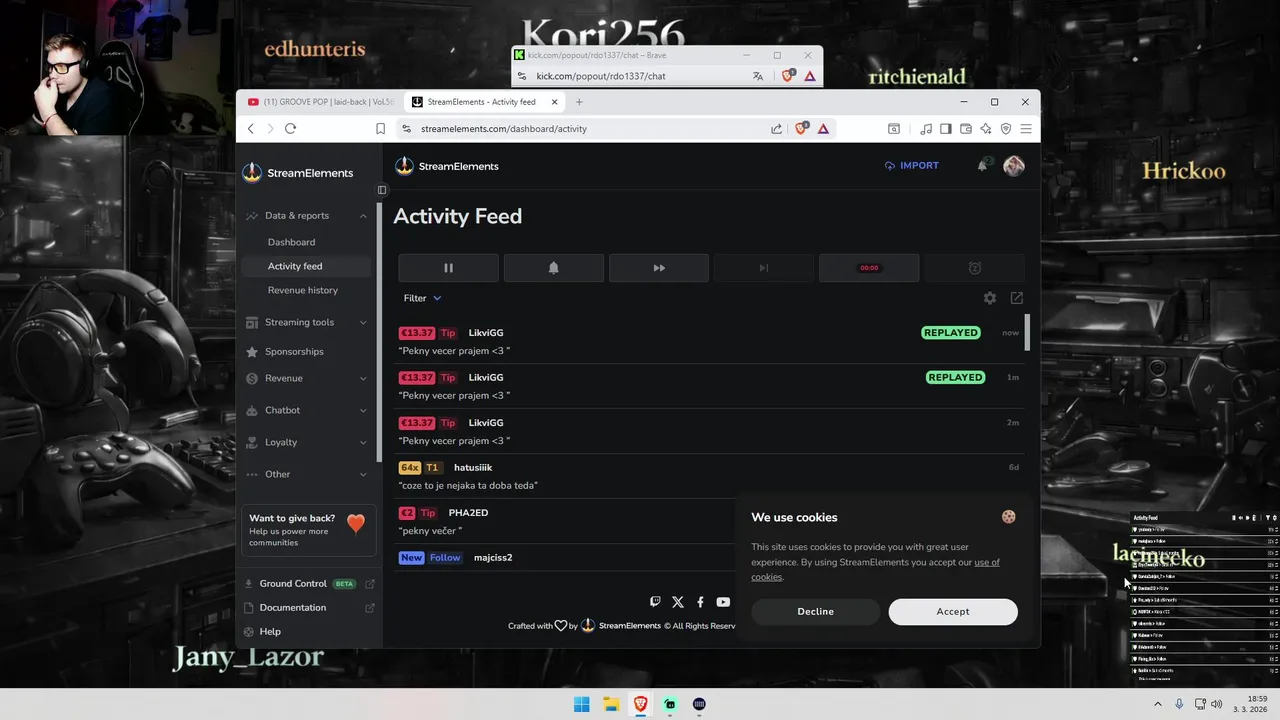This screenshot has height=720, width=1280.
Task: Expand the Other section
Action: [x=306, y=474]
